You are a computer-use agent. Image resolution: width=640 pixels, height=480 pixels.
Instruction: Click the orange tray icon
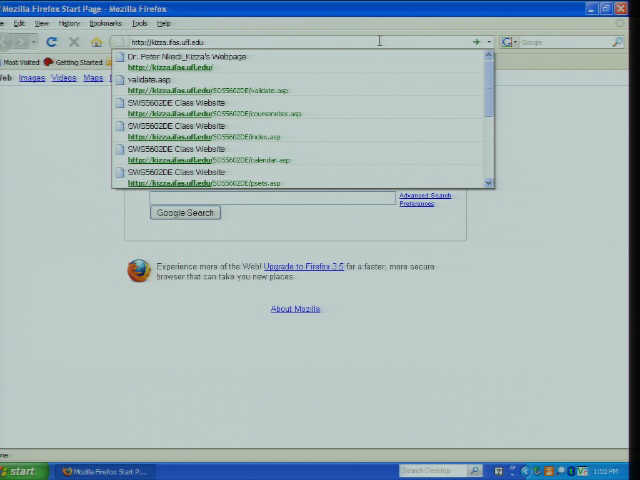click(x=549, y=471)
